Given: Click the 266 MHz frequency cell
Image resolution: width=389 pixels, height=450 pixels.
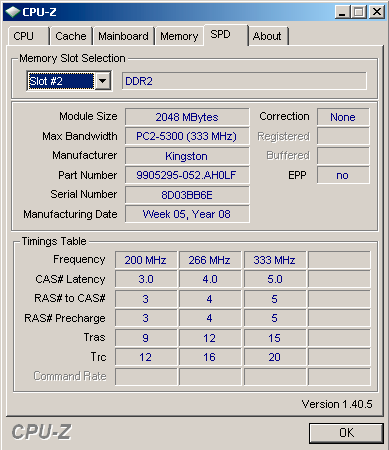Looking at the screenshot, I should [210, 260].
